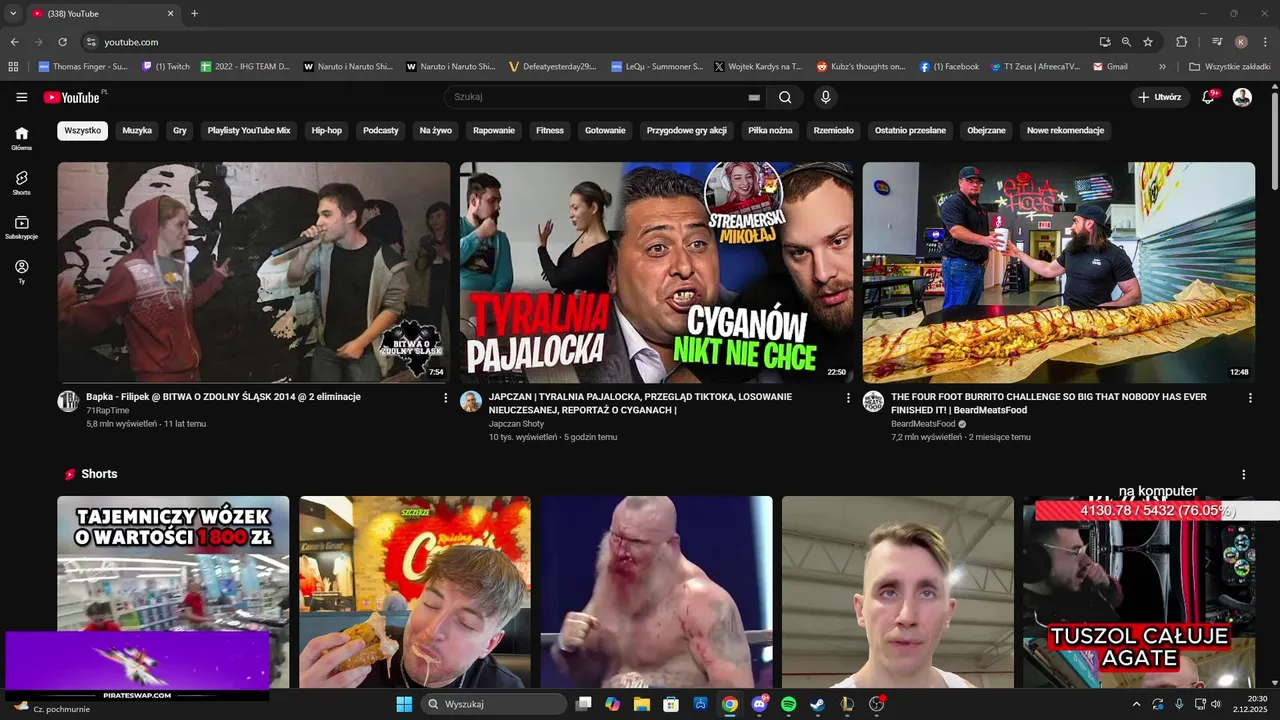Open the BeardMeatsFood channel name link
Image resolution: width=1280 pixels, height=720 pixels.
coord(923,424)
